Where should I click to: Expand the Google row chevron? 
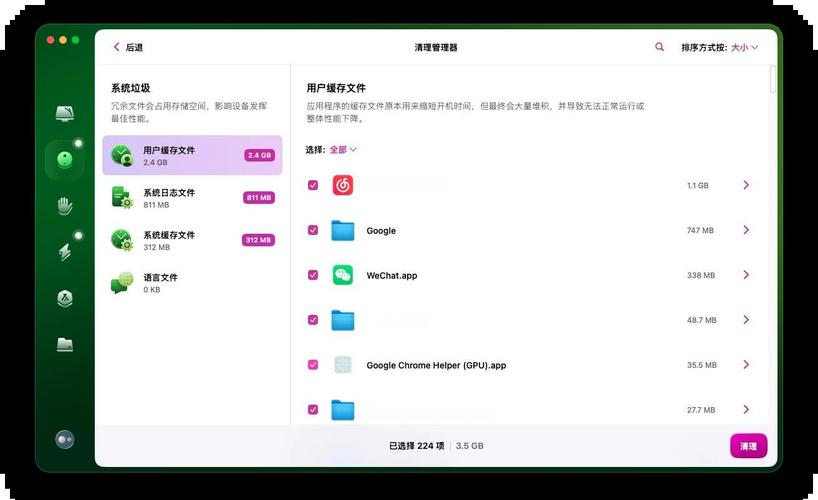point(746,230)
